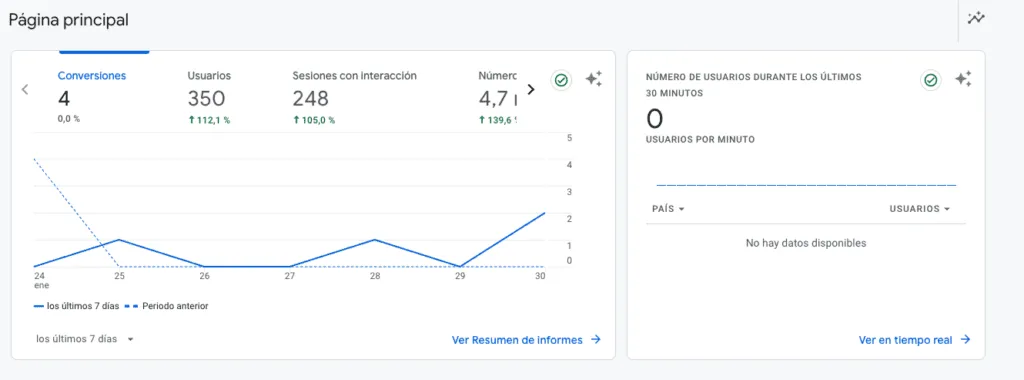Open the sparkle insights icon on realtime card
The height and width of the screenshot is (380, 1024).
pos(963,80)
